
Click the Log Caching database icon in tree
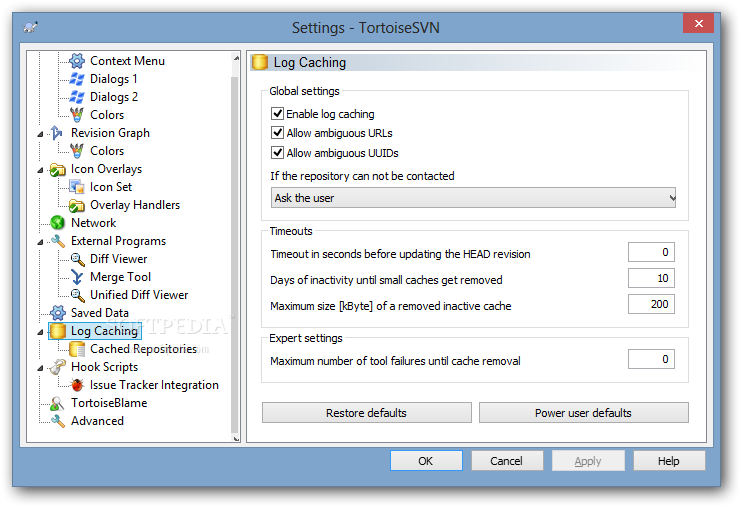tap(58, 331)
